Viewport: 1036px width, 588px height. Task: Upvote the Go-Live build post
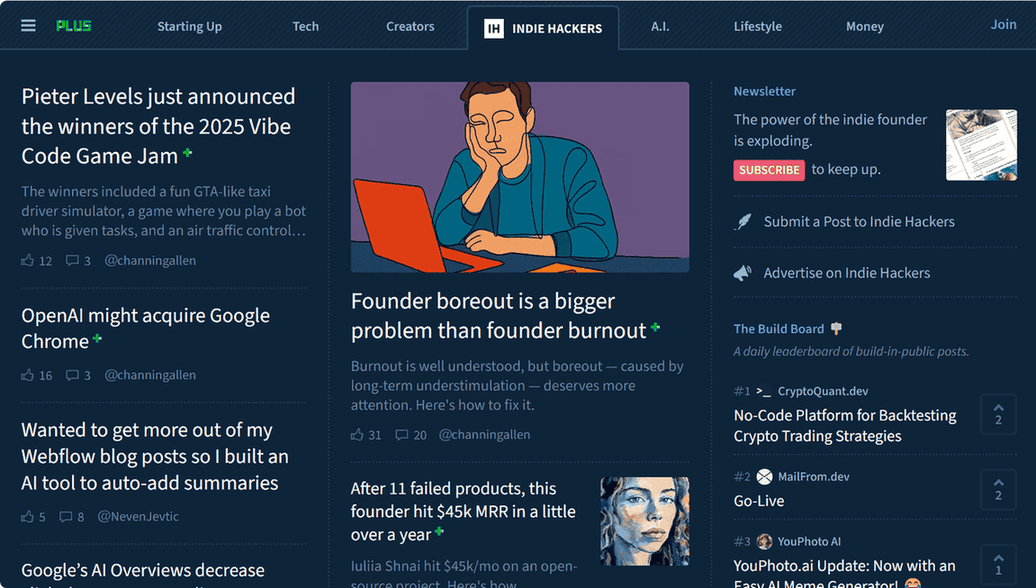click(998, 491)
